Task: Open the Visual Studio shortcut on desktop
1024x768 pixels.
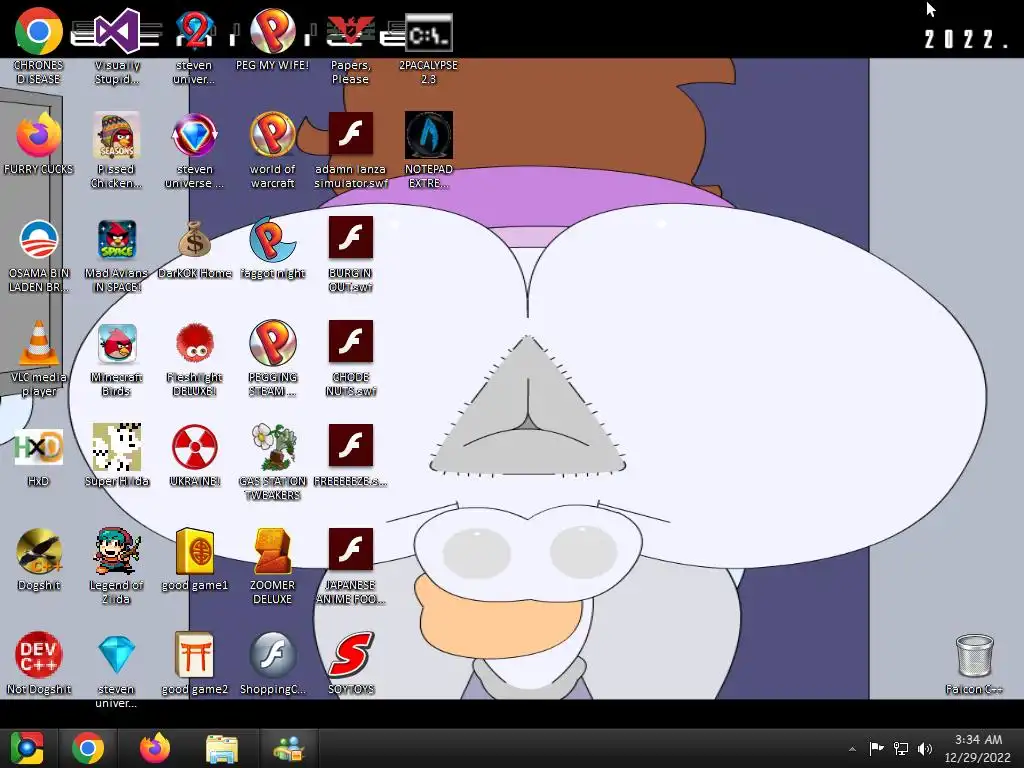Action: coord(116,31)
